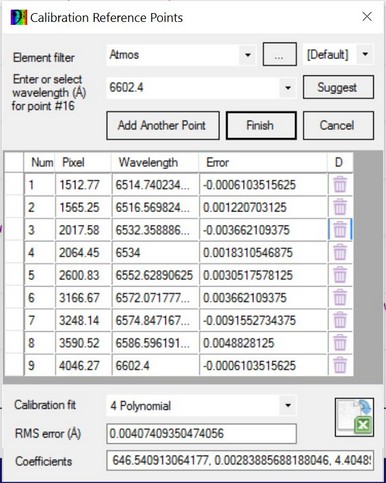Click the application logo in title bar

pos(19,17)
